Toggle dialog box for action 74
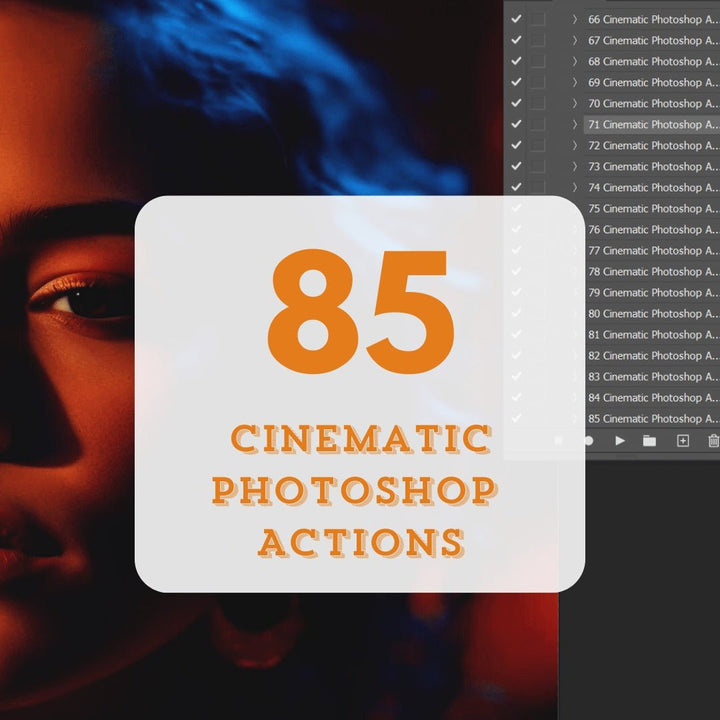The height and width of the screenshot is (720, 720). click(538, 187)
